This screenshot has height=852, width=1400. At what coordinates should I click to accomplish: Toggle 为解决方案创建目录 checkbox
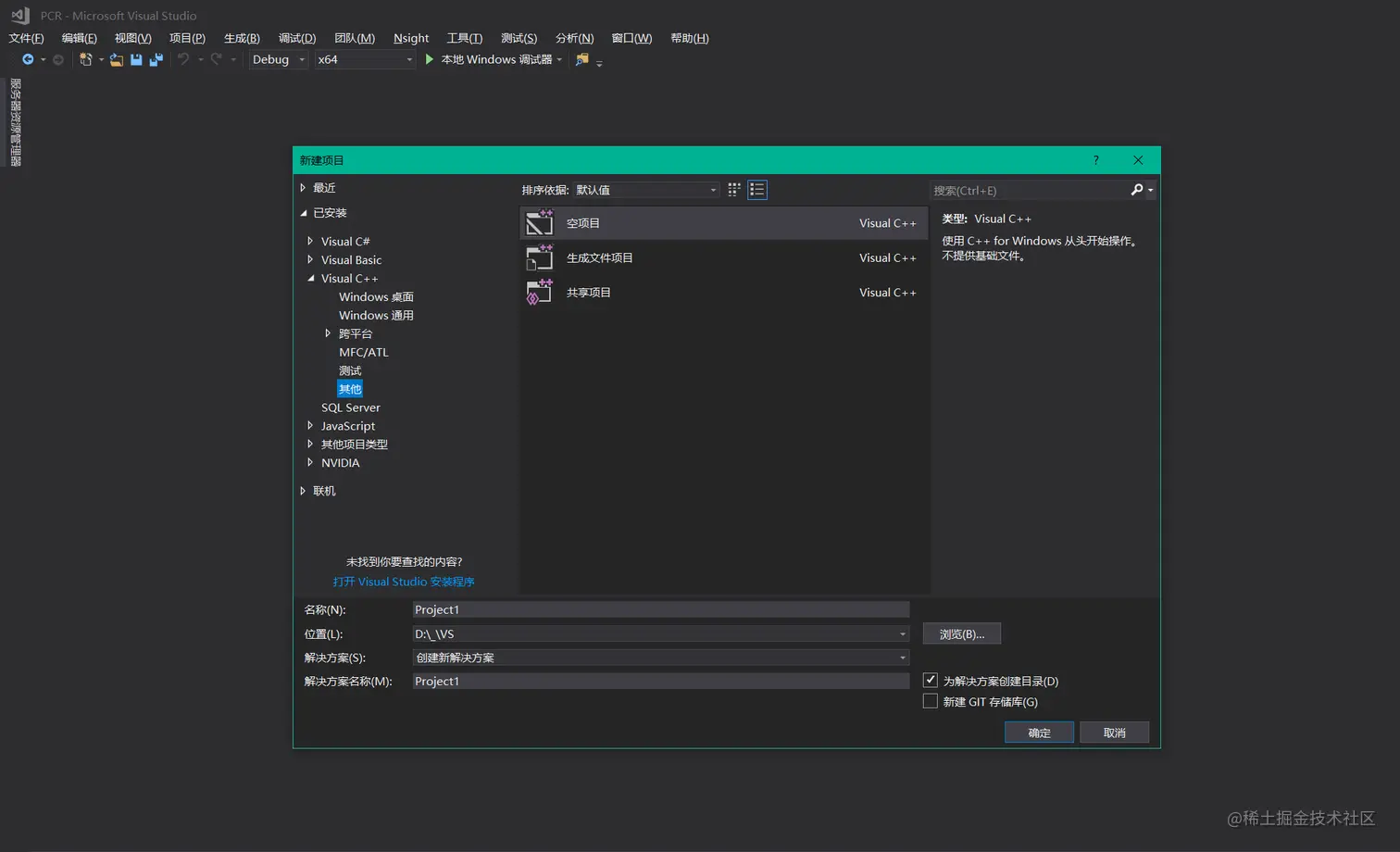click(x=931, y=680)
